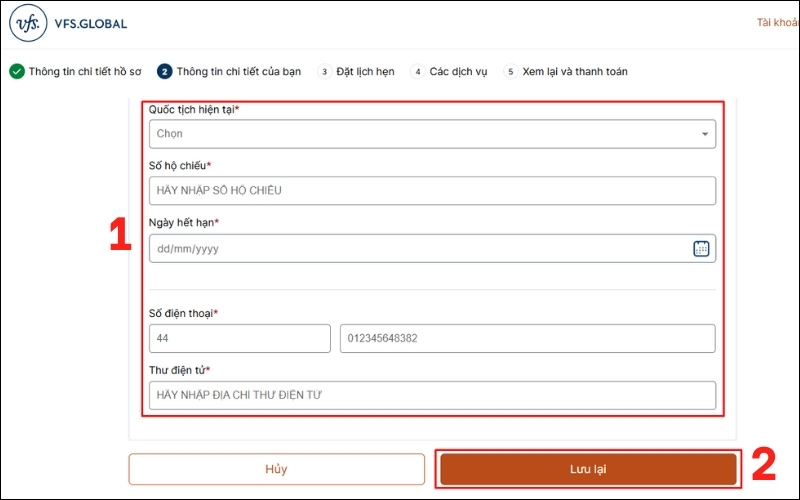
Task: Focus the phone number input field
Action: point(527,338)
